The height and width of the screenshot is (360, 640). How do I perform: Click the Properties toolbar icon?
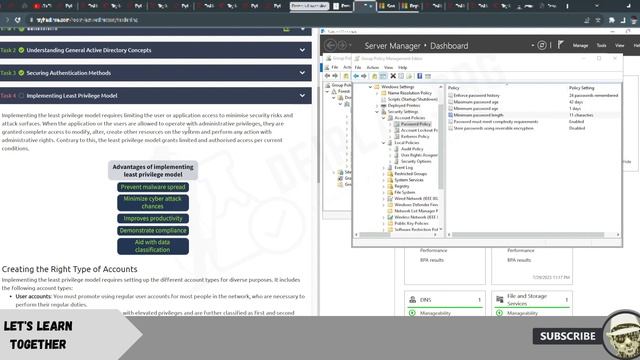tap(401, 76)
